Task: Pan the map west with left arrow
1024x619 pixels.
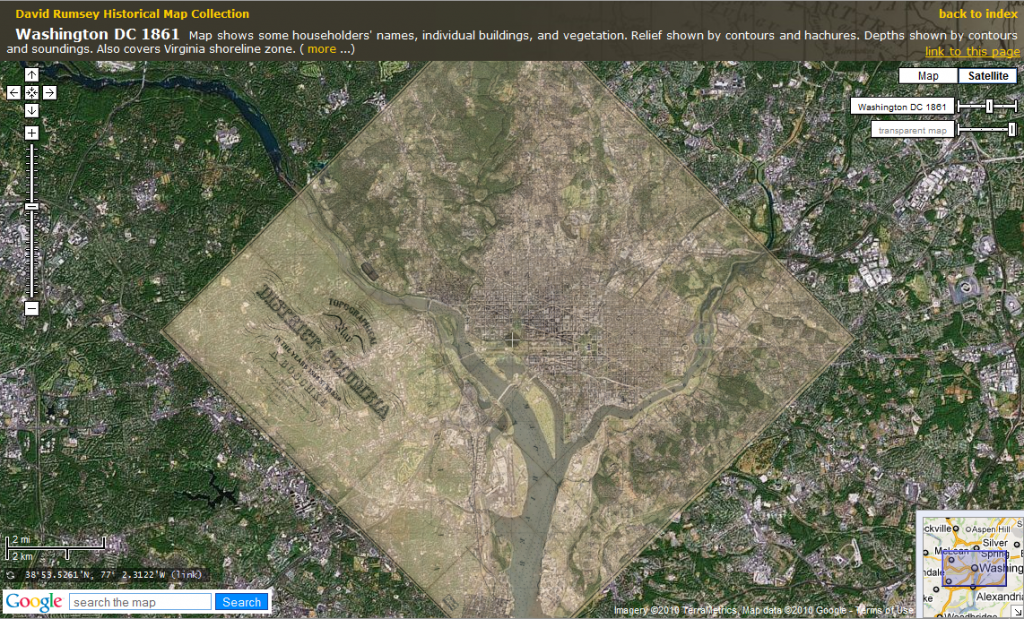Action: 14,93
